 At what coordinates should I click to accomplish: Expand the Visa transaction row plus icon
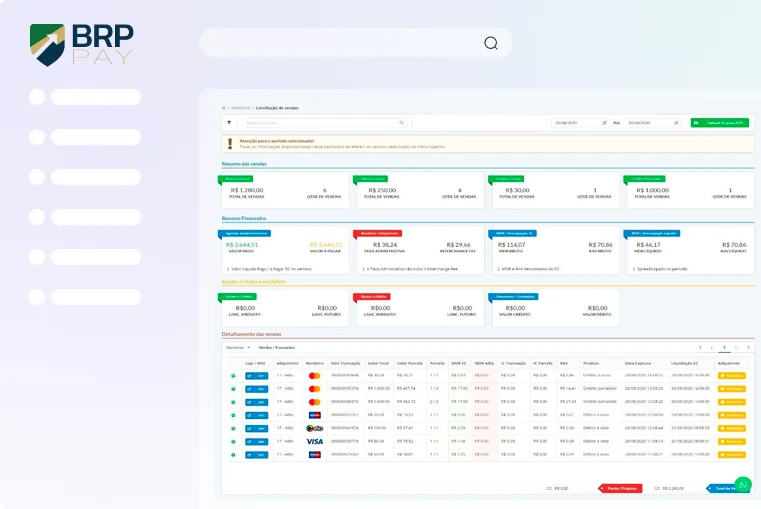(233, 442)
